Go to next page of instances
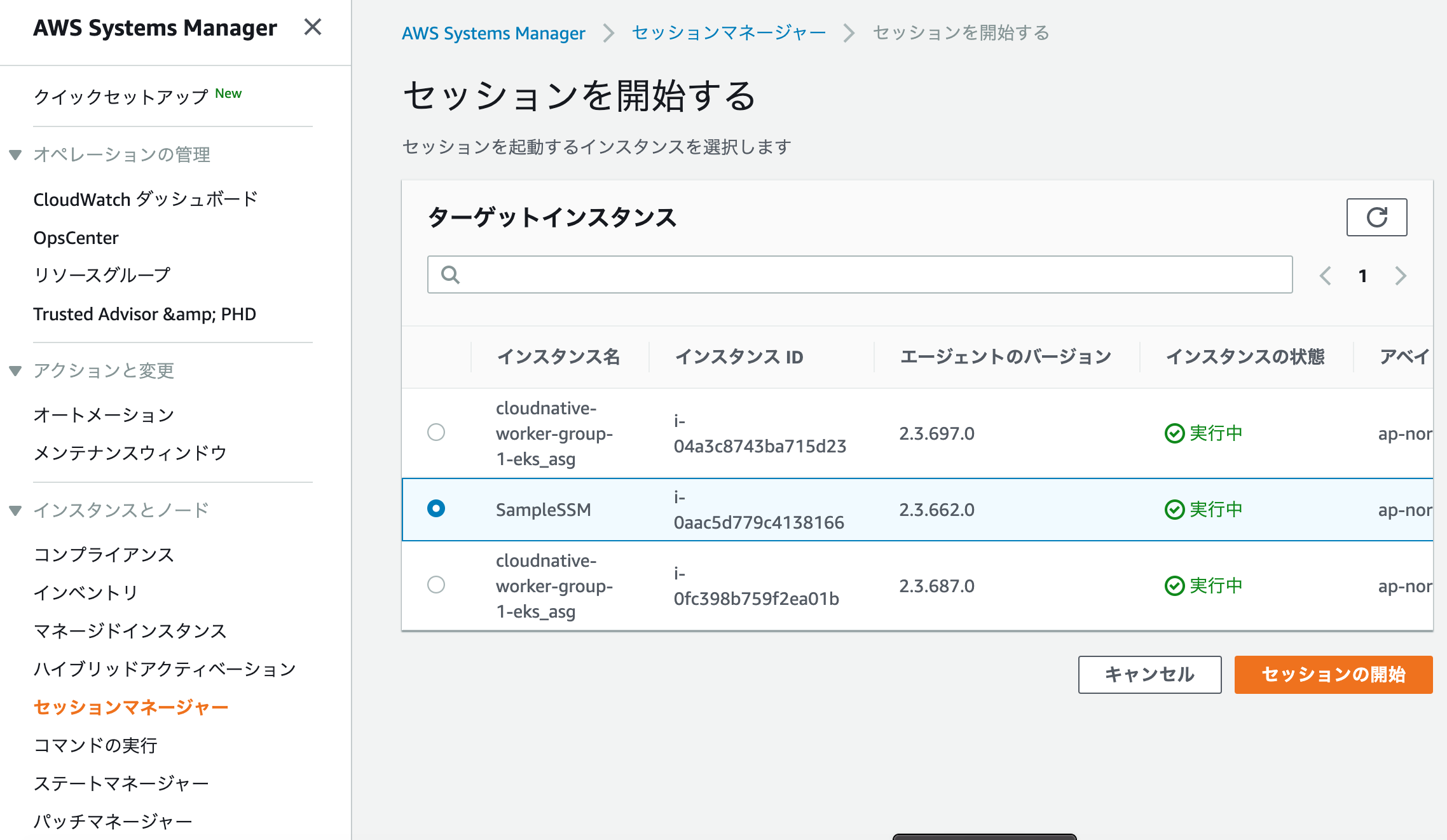This screenshot has height=840, width=1447. coord(1401,276)
